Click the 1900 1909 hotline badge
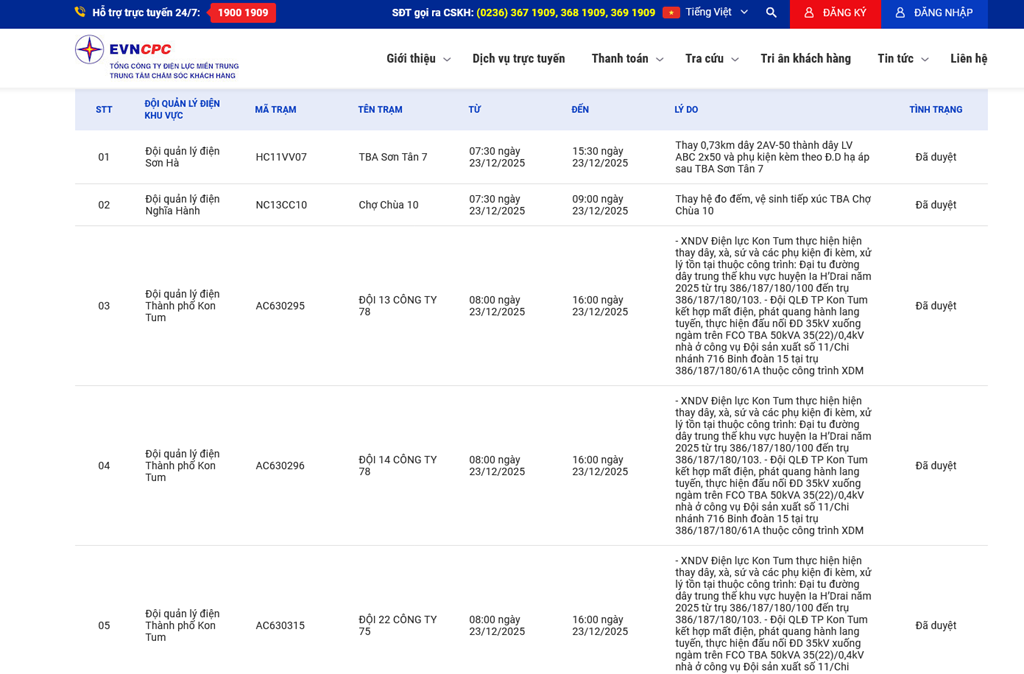This screenshot has width=1024, height=674. pos(243,13)
